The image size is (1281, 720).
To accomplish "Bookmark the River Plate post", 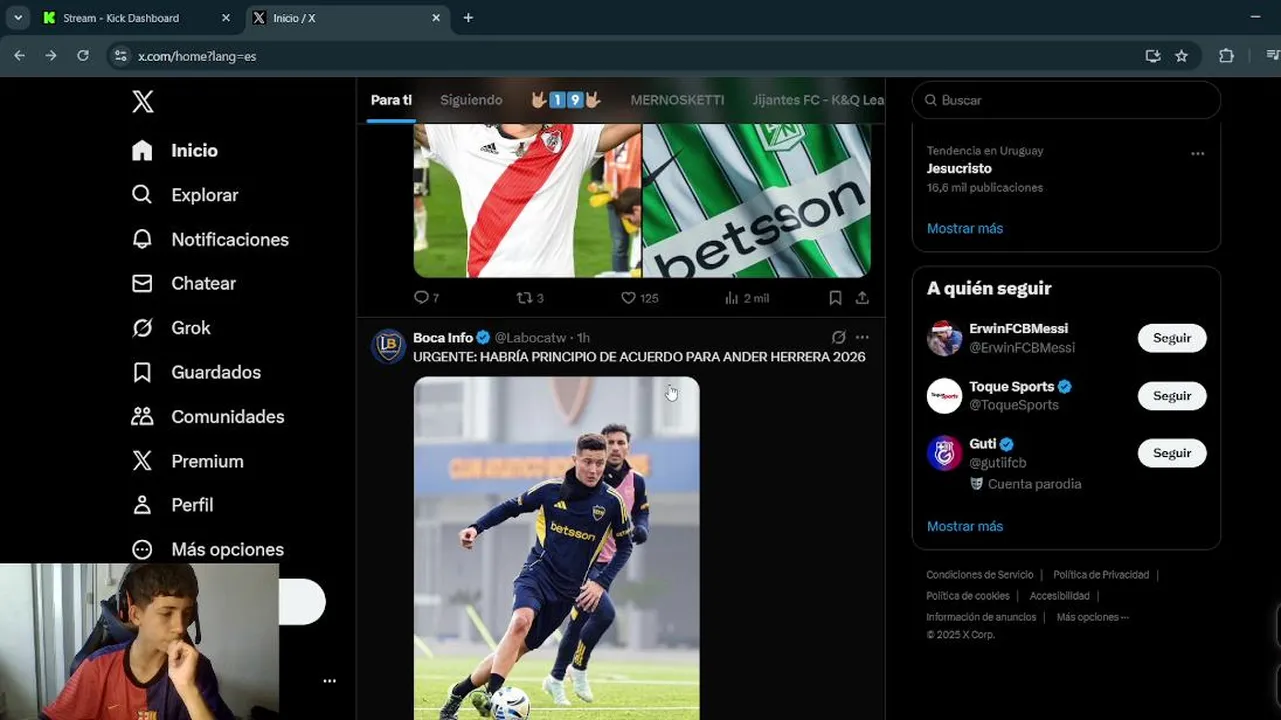I will pyautogui.click(x=835, y=298).
